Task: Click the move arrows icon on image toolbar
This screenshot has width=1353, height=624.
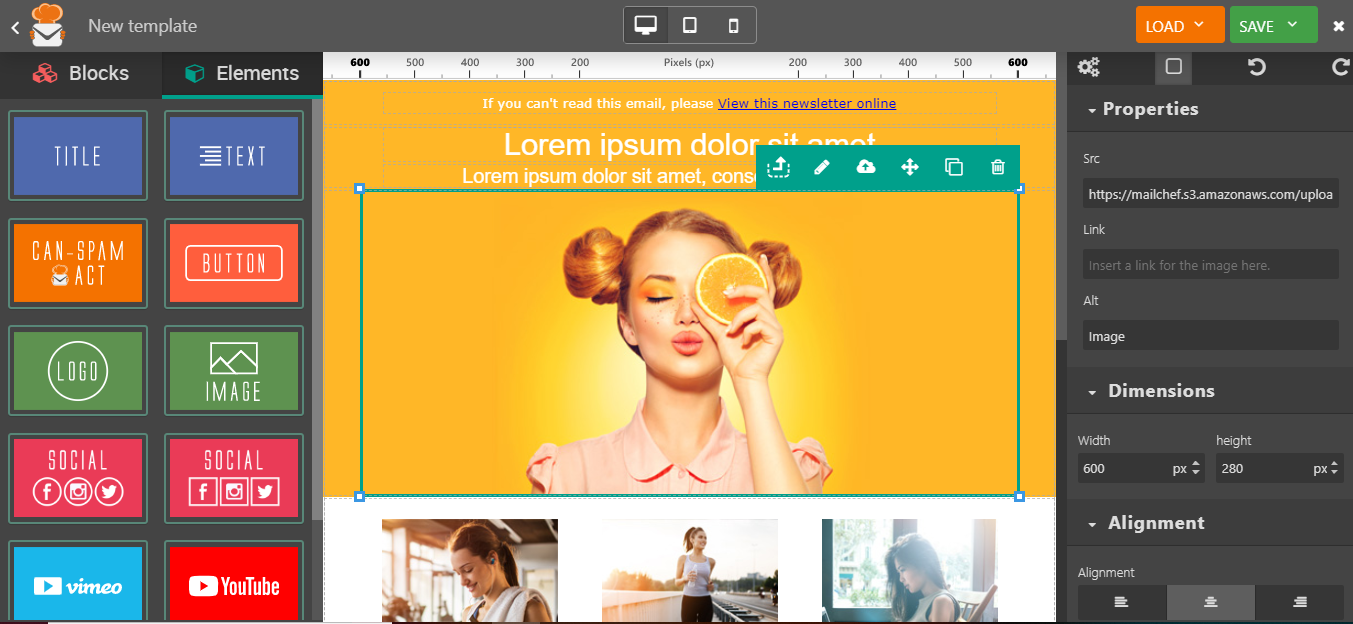Action: (x=910, y=167)
